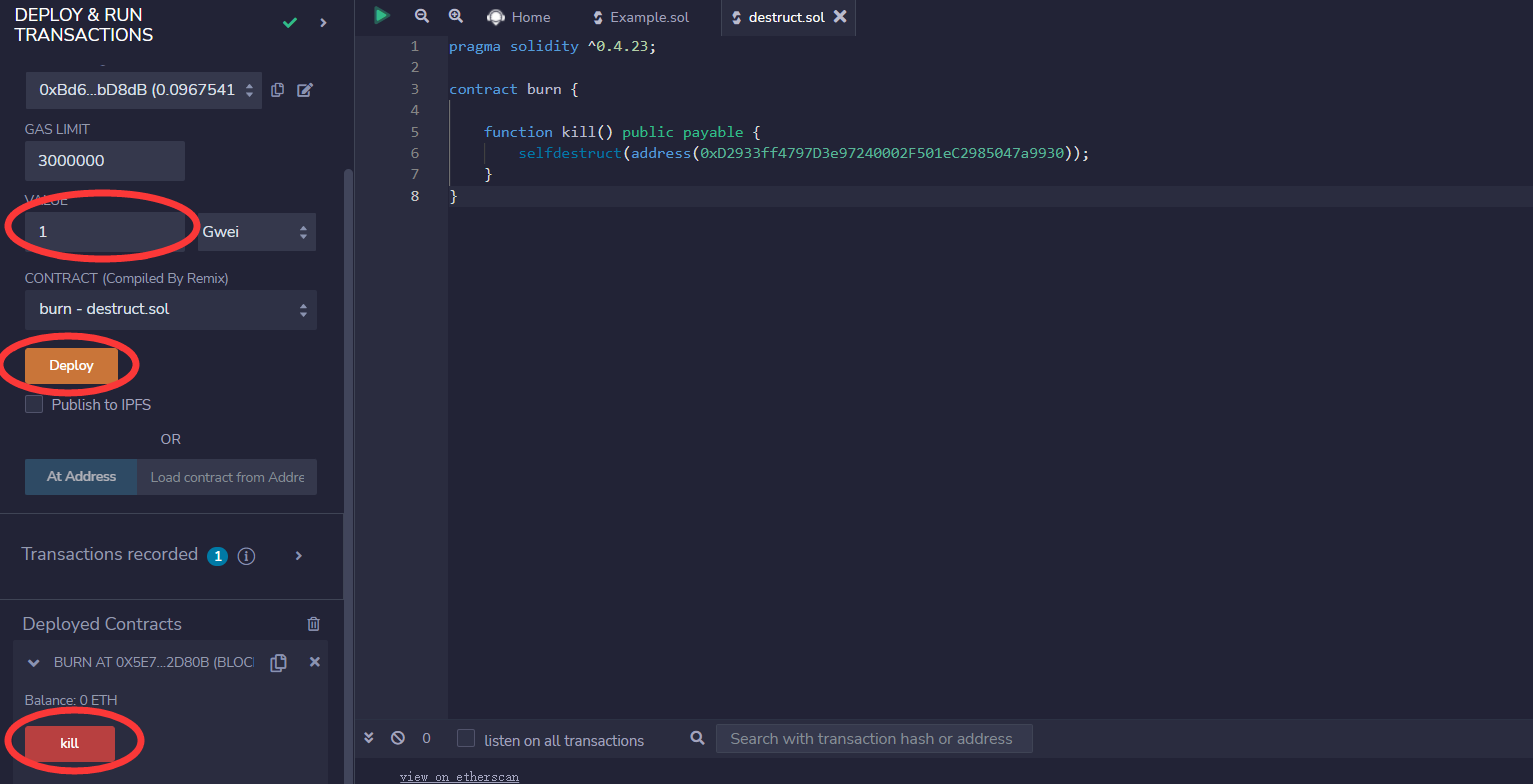Click the pending transactions counter showing 0
The image size is (1533, 784).
click(426, 738)
